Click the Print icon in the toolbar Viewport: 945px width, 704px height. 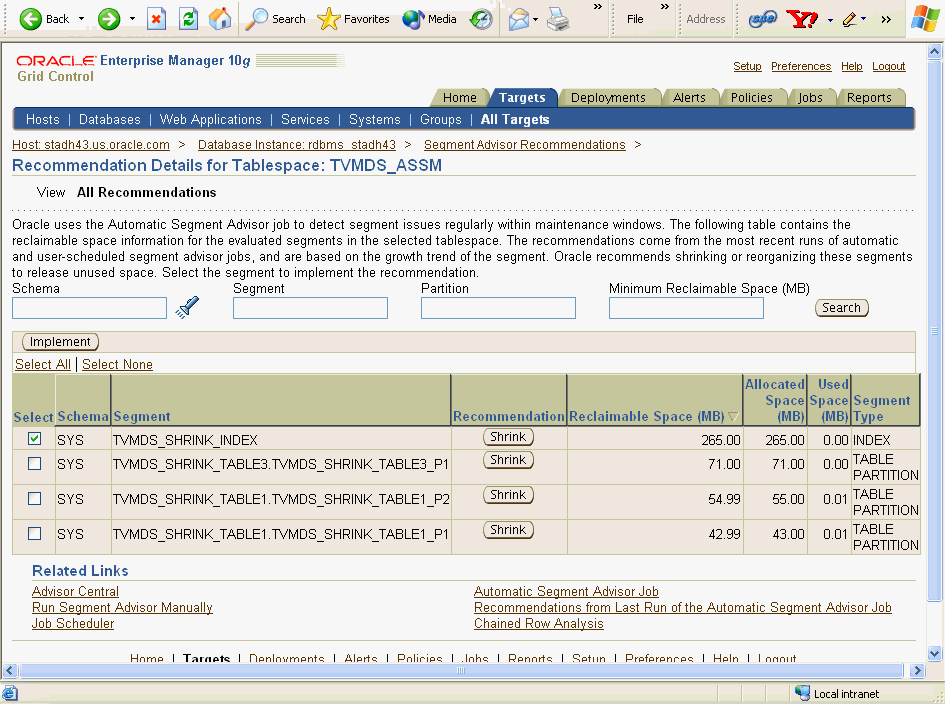559,19
